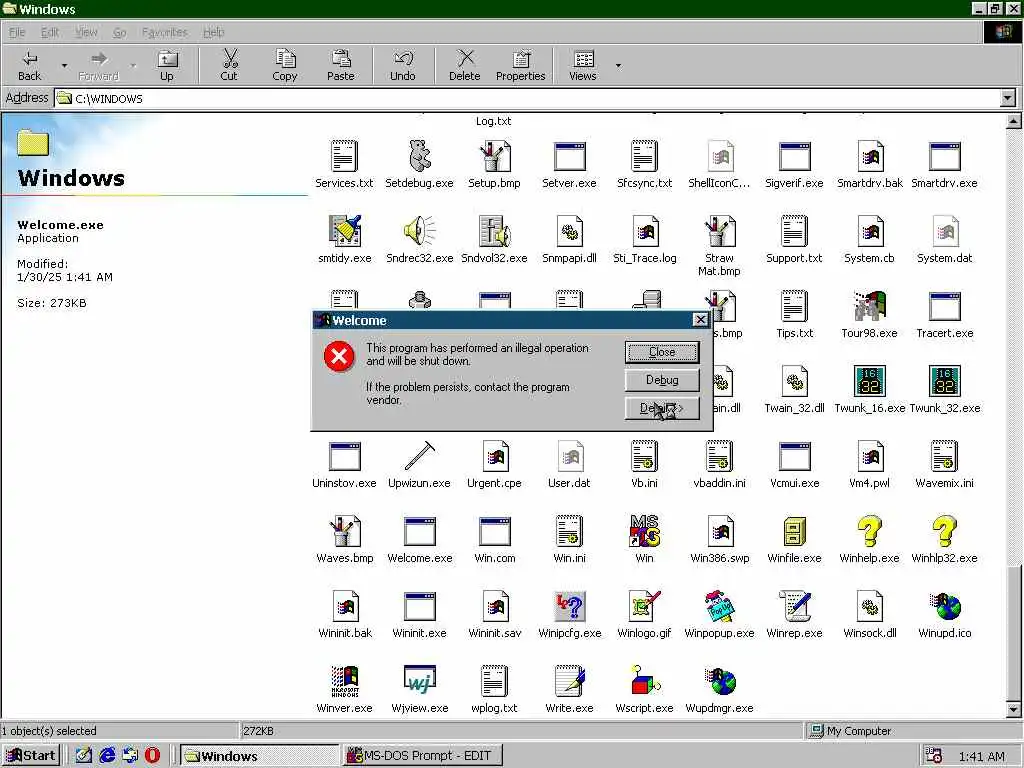This screenshot has width=1024, height=768.
Task: Click the Windows taskbar button
Action: [x=260, y=756]
